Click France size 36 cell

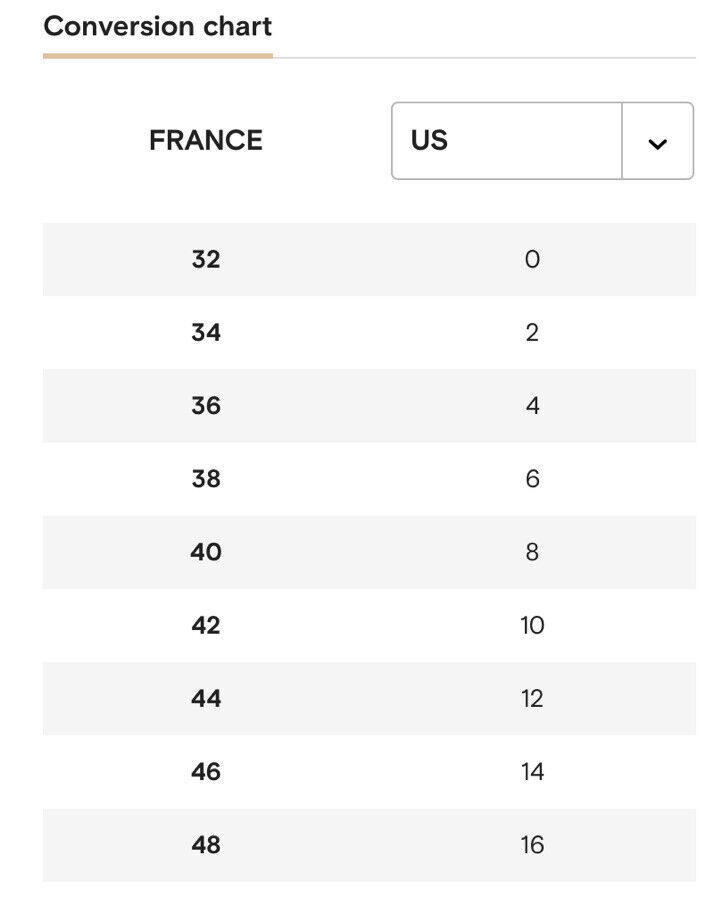pyautogui.click(x=206, y=406)
